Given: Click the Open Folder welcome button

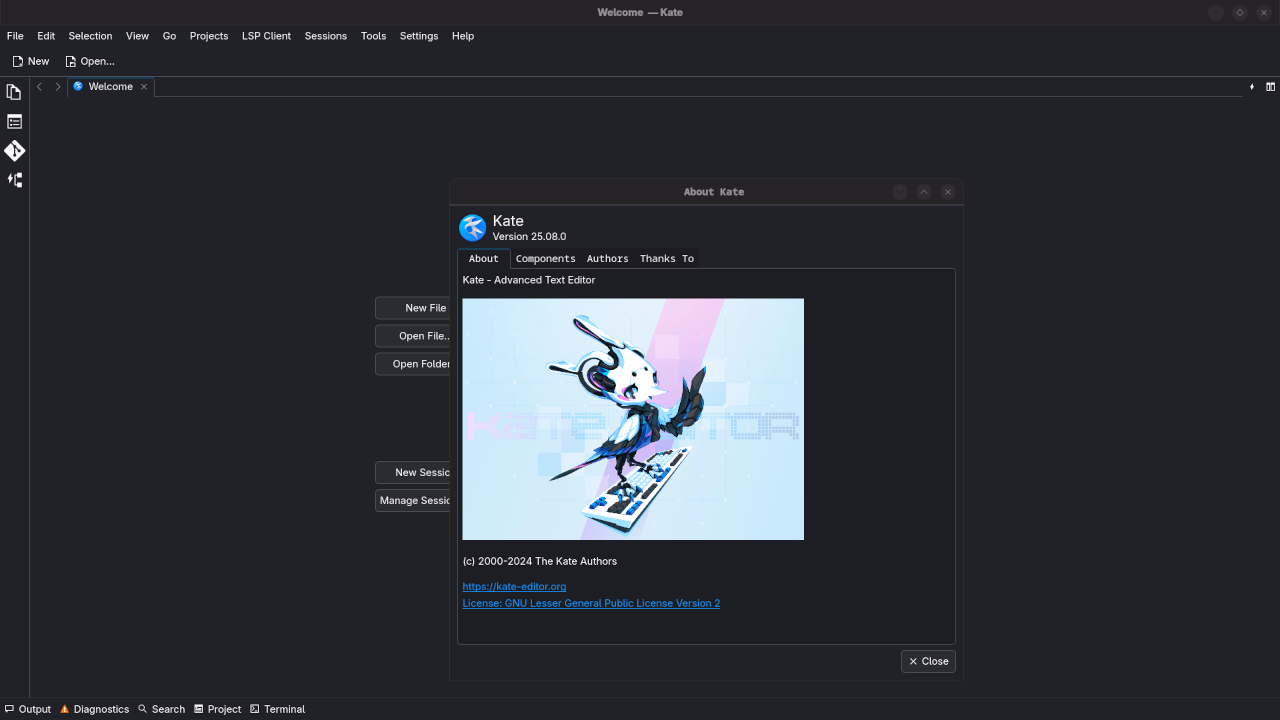Looking at the screenshot, I should [413, 364].
